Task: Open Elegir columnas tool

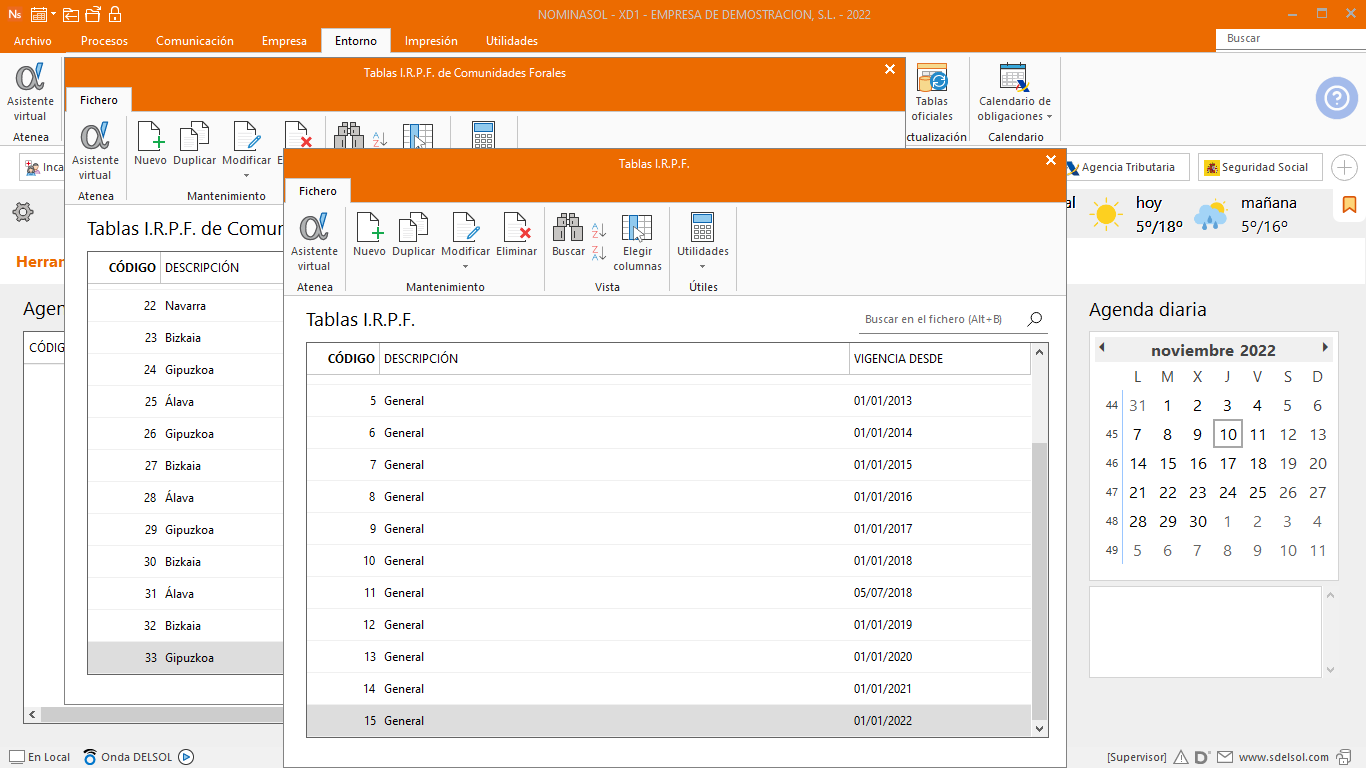Action: 637,240
